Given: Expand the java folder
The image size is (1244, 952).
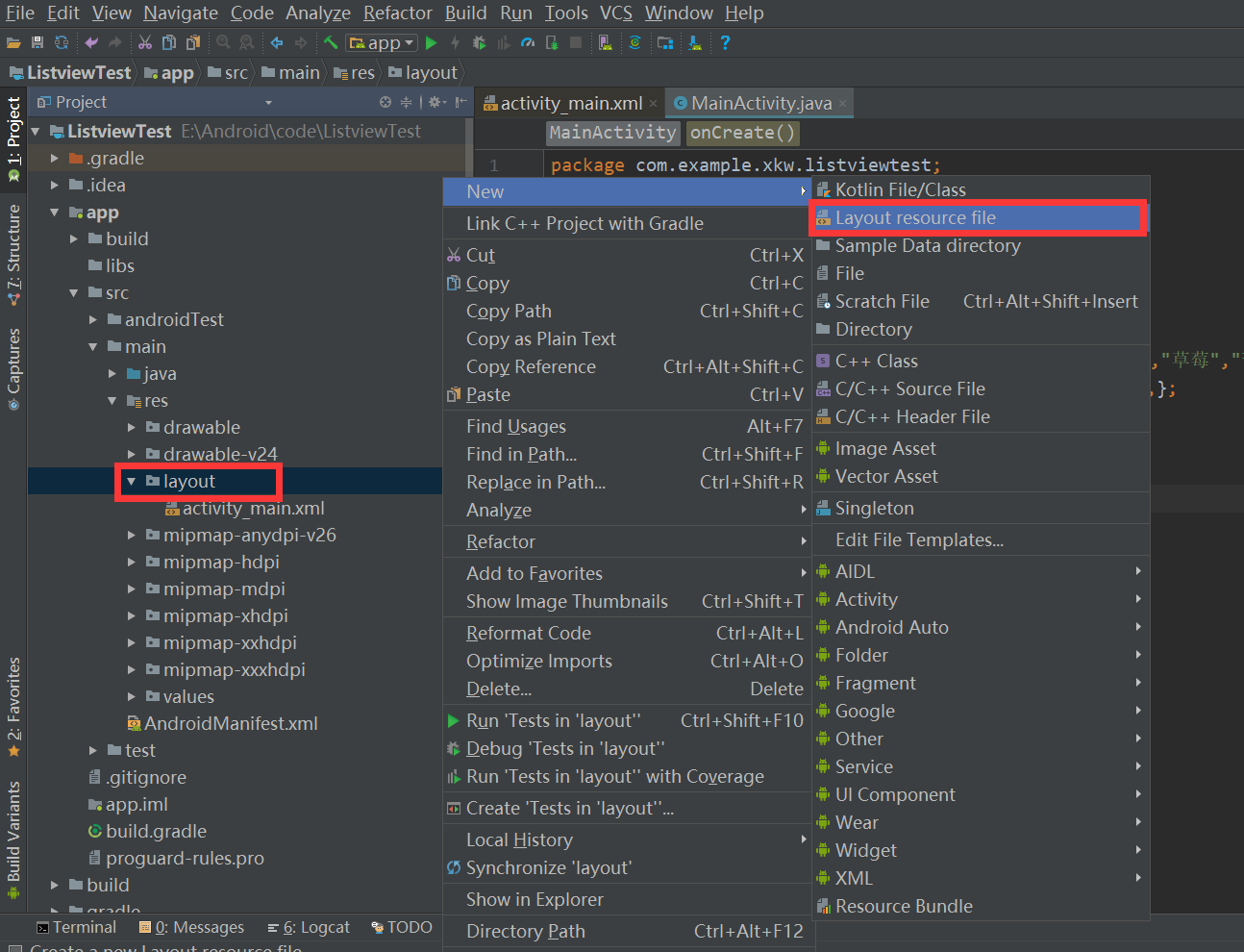Looking at the screenshot, I should 112,373.
